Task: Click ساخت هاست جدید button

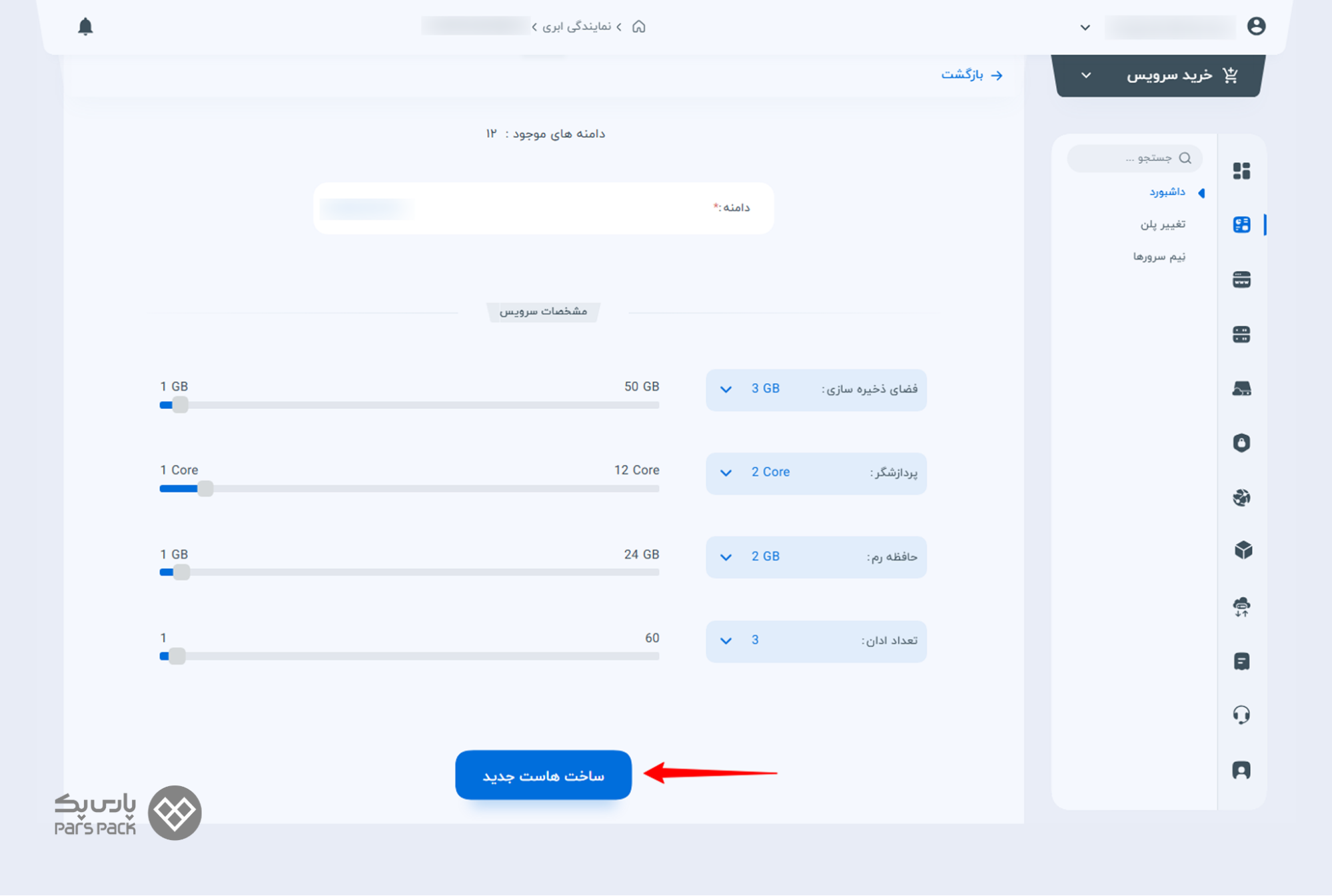Action: [543, 775]
